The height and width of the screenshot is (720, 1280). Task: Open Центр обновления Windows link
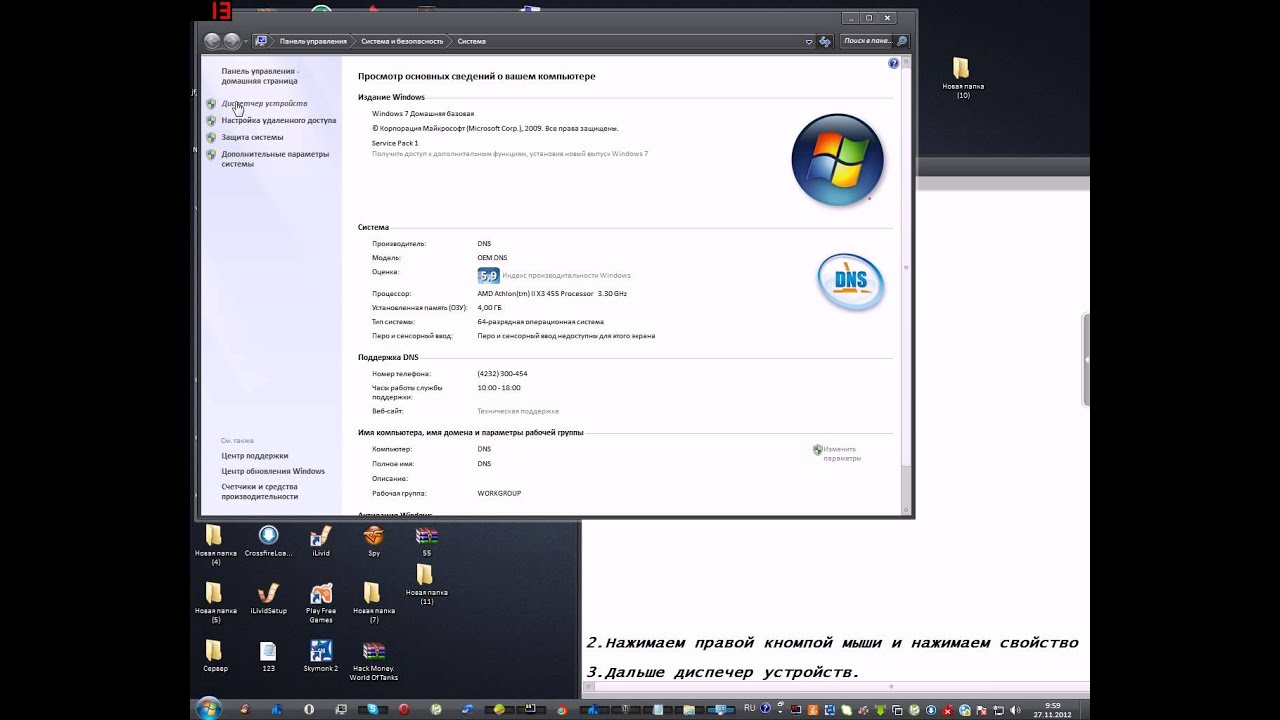click(x=273, y=471)
